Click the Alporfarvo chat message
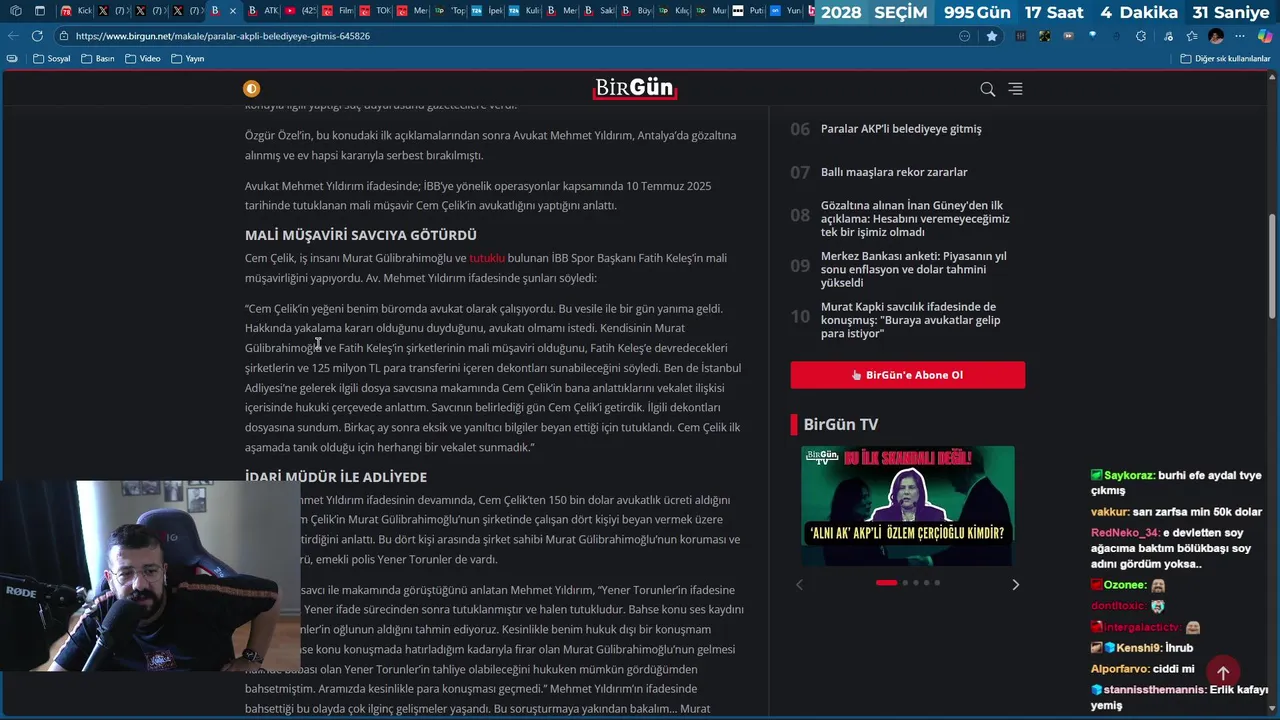 (x=1142, y=669)
